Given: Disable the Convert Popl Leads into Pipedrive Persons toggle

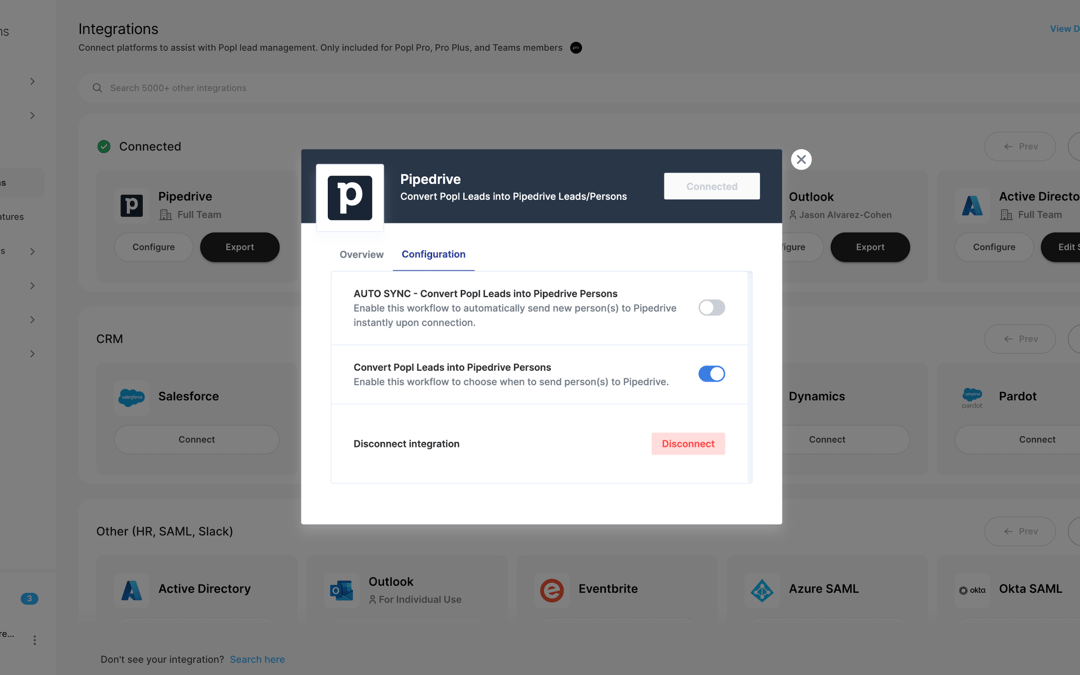Looking at the screenshot, I should (711, 373).
